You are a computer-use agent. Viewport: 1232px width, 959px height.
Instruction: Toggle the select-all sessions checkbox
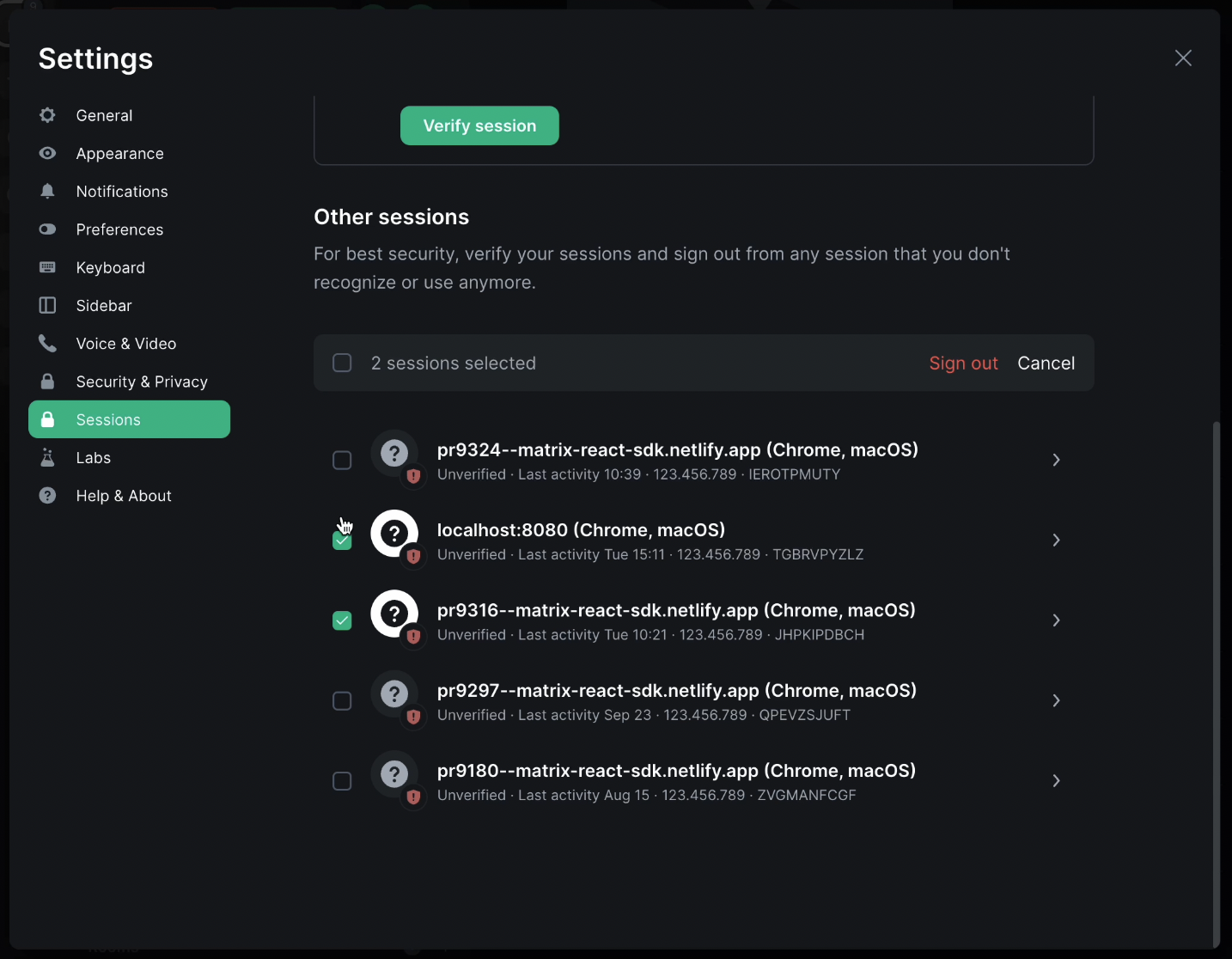[x=342, y=363]
